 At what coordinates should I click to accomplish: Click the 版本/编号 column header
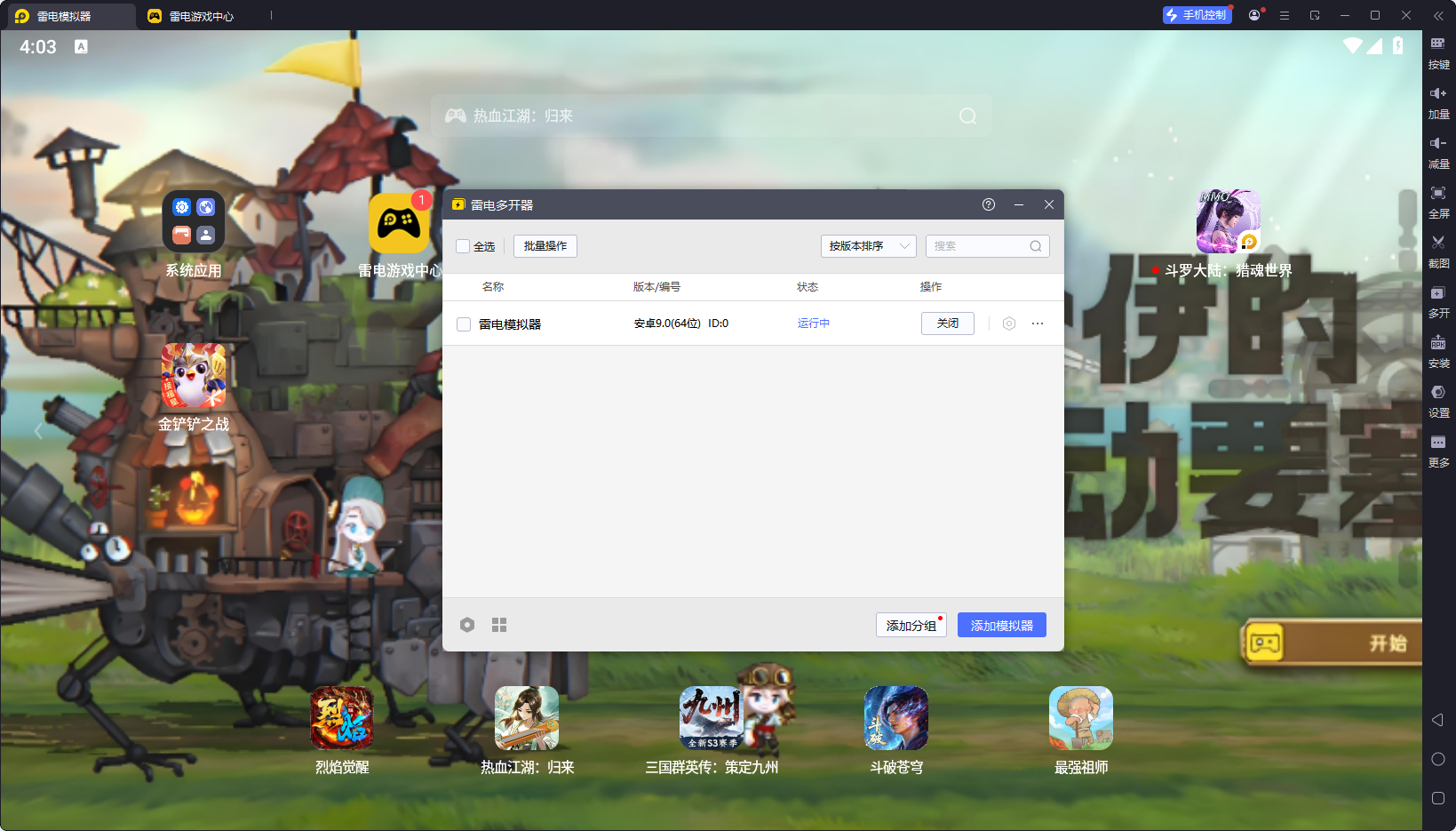656,287
